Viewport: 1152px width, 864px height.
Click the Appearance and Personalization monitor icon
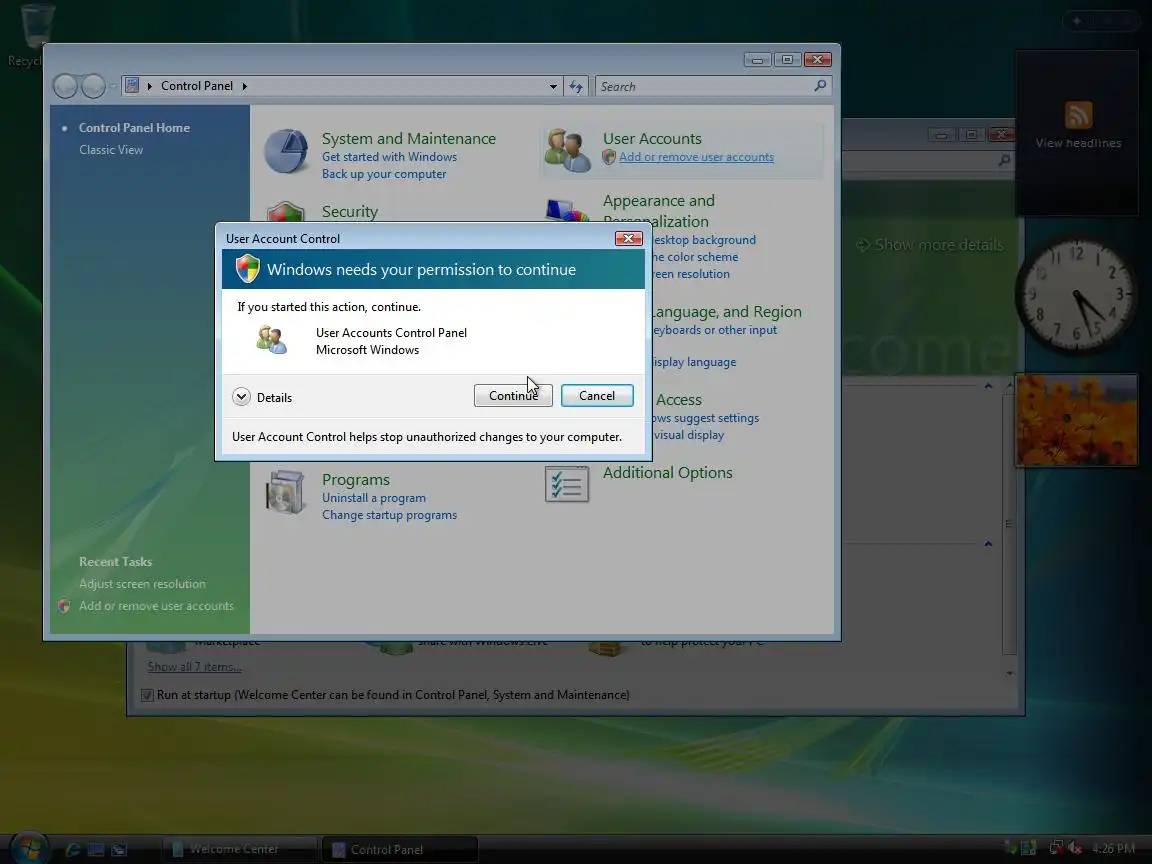click(x=567, y=210)
